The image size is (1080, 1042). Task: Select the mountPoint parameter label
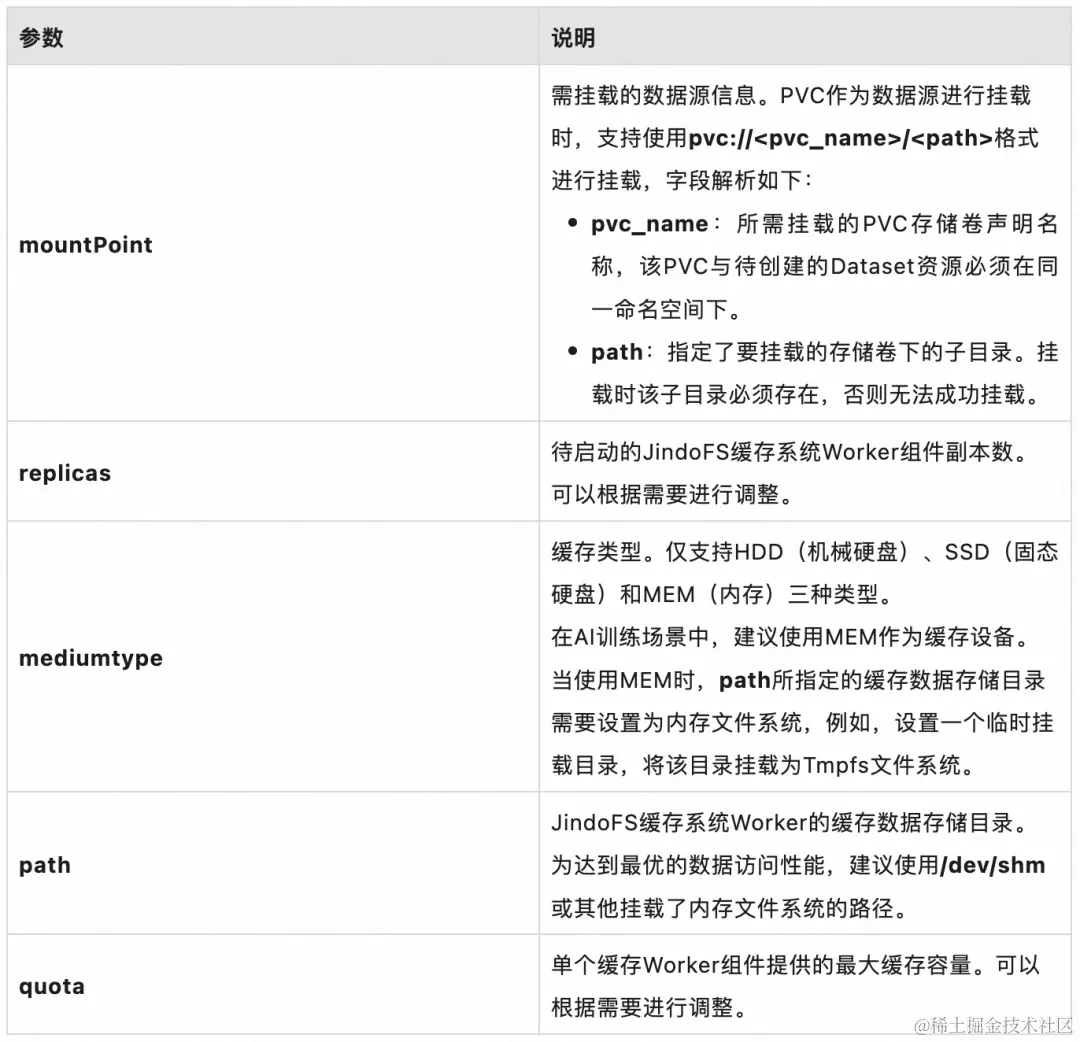point(86,245)
